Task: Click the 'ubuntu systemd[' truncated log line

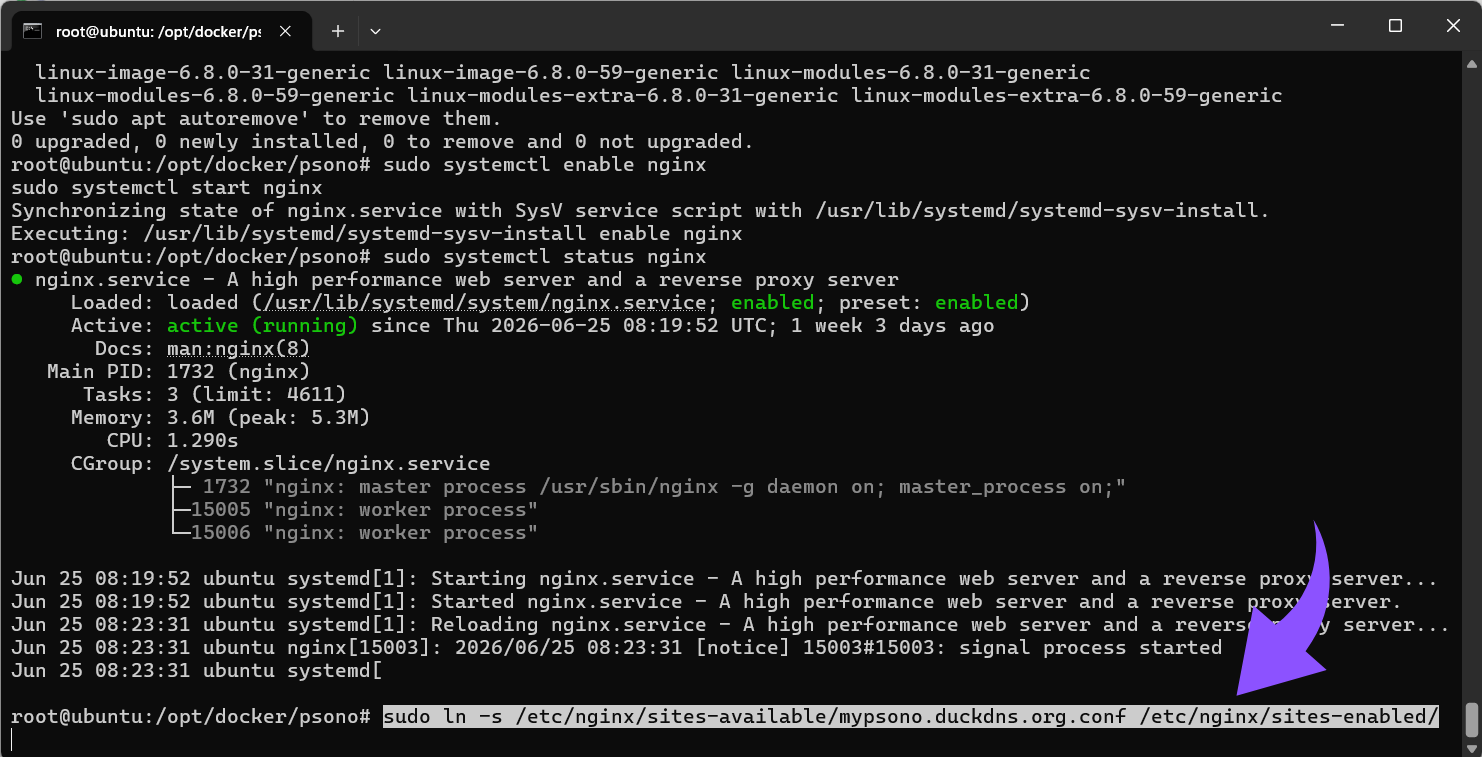Action: (x=197, y=670)
